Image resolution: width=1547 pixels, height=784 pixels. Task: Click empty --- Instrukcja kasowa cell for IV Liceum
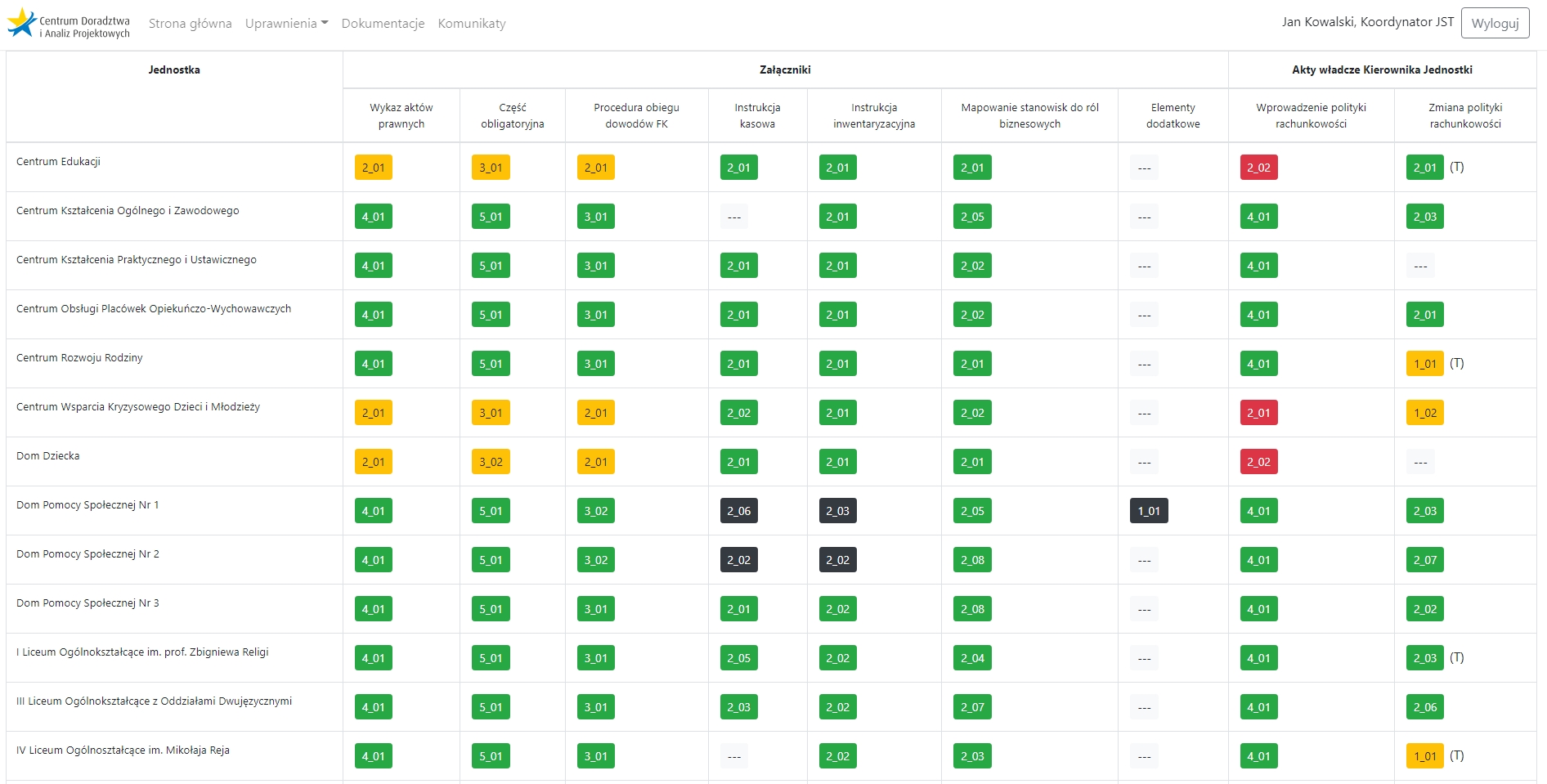tap(734, 756)
